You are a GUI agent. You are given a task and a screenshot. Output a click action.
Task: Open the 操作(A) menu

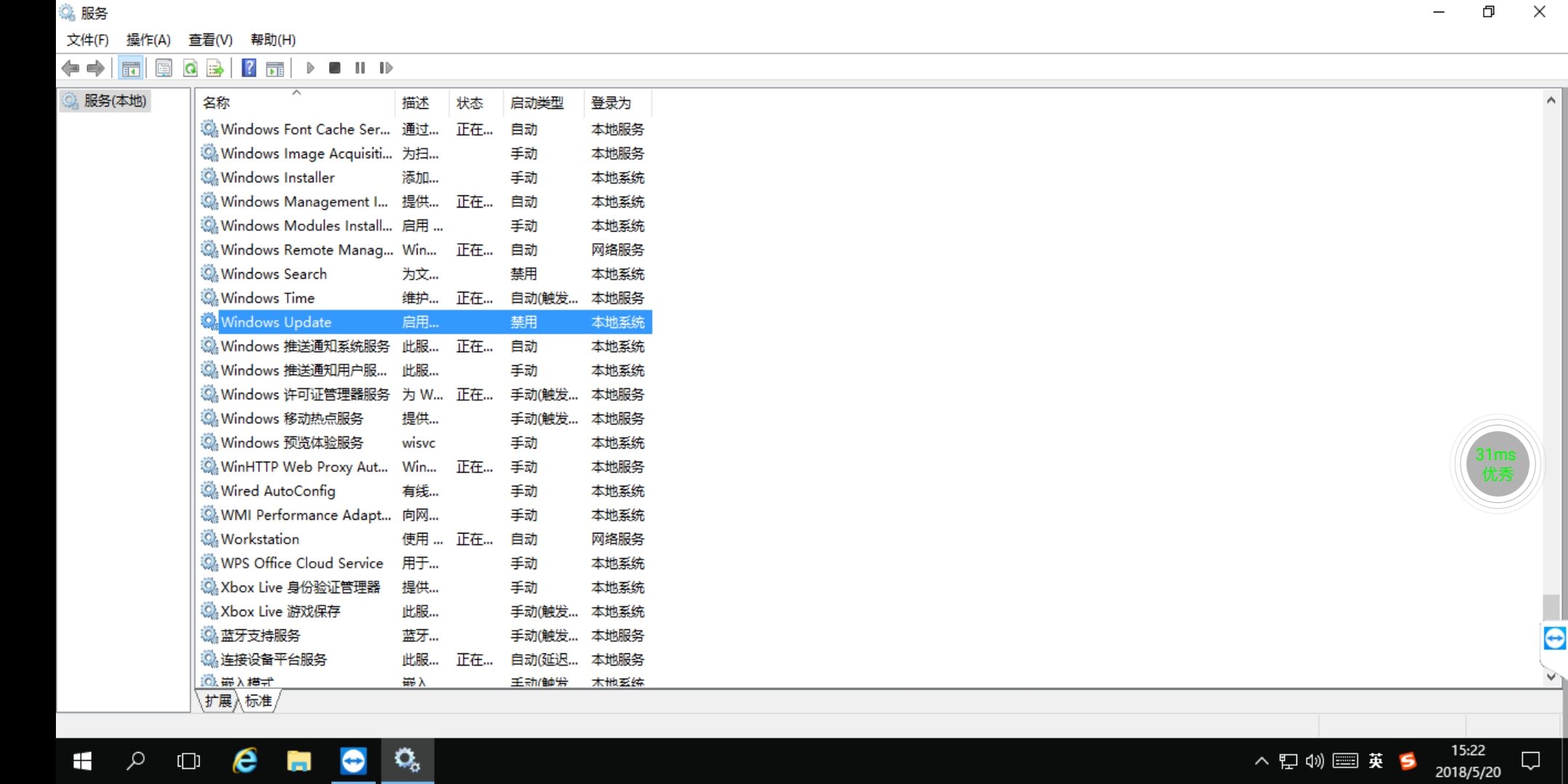click(148, 40)
